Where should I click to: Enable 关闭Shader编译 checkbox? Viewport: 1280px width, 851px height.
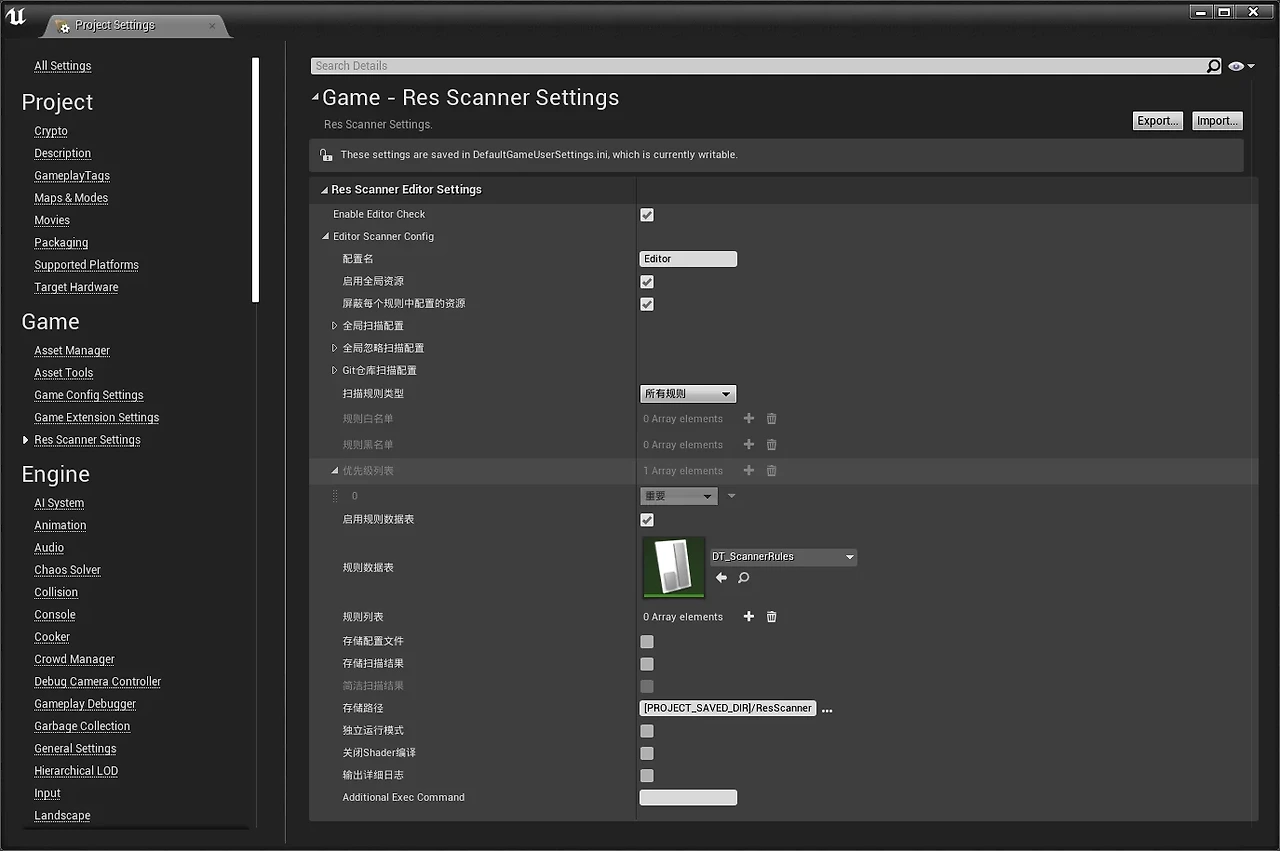tap(647, 753)
